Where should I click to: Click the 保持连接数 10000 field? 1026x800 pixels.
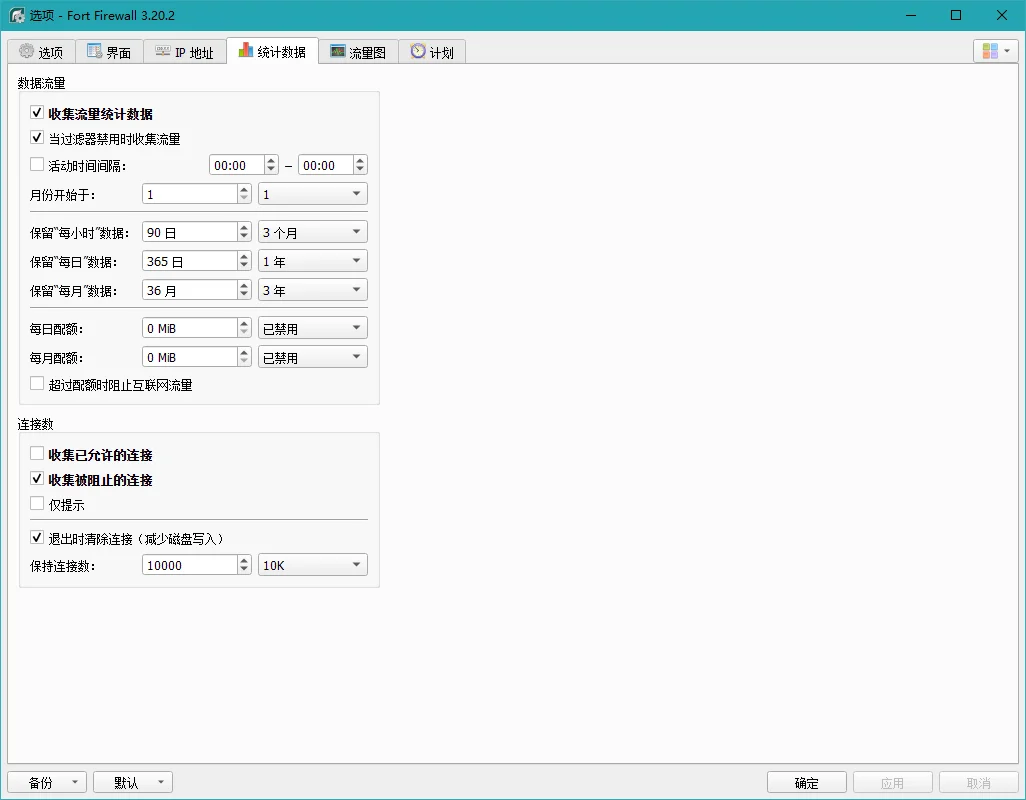tap(190, 565)
